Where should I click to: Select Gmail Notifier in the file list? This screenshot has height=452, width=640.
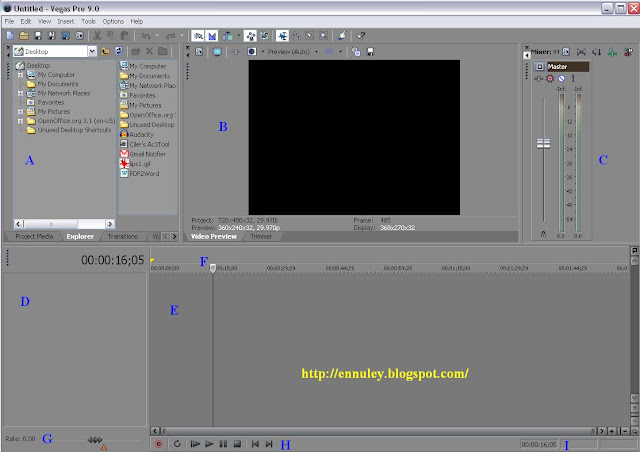coord(143,154)
